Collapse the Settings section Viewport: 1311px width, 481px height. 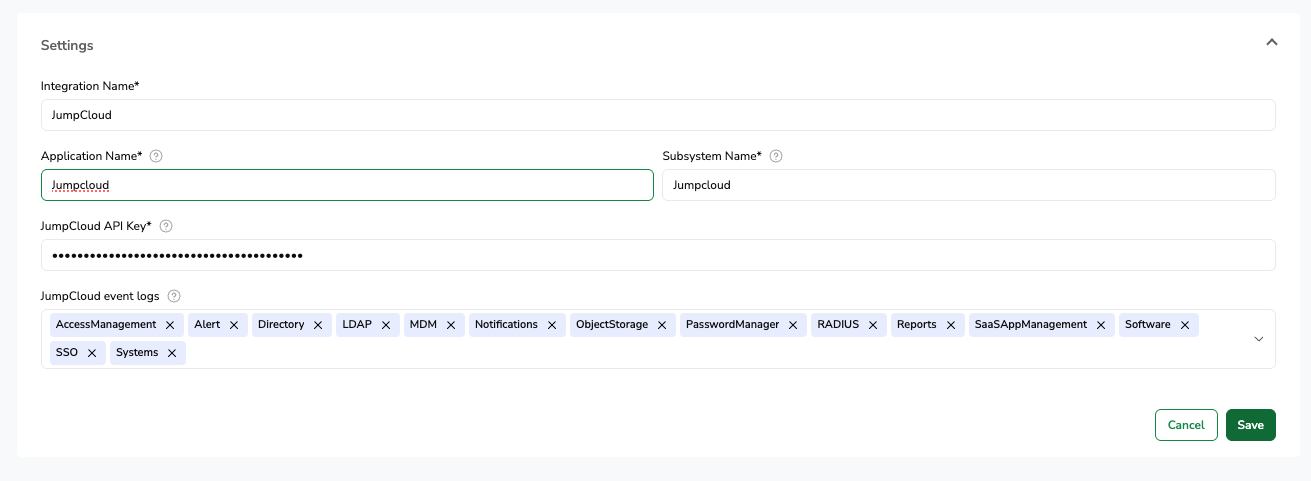tap(1271, 43)
